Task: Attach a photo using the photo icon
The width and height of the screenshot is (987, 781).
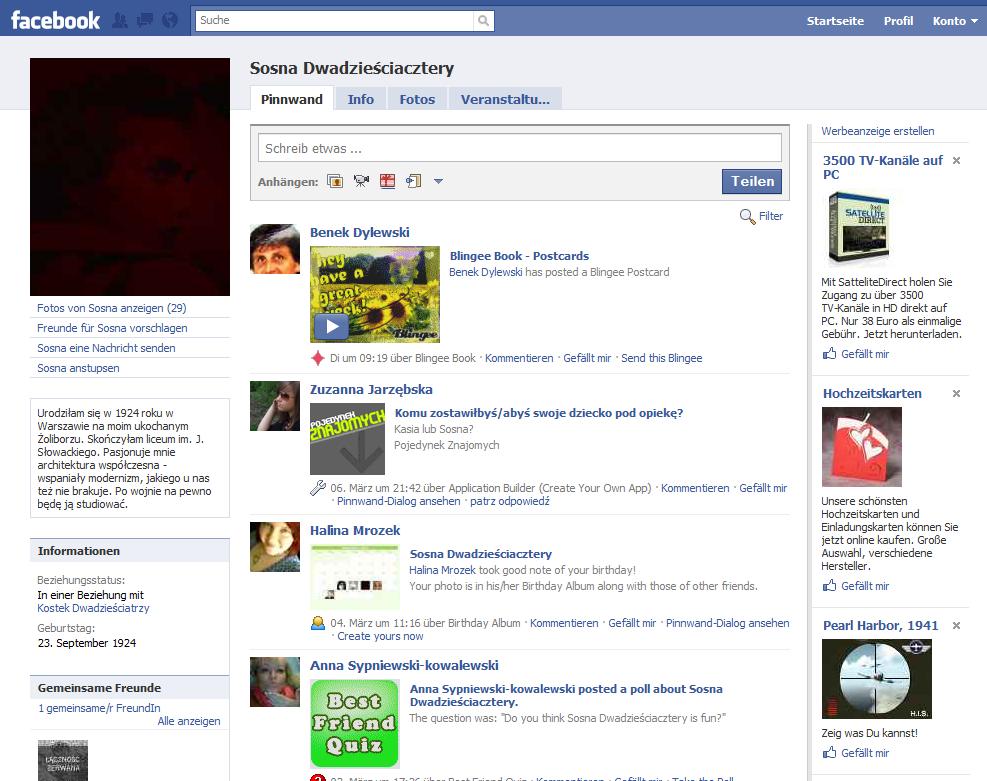Action: pyautogui.click(x=335, y=181)
